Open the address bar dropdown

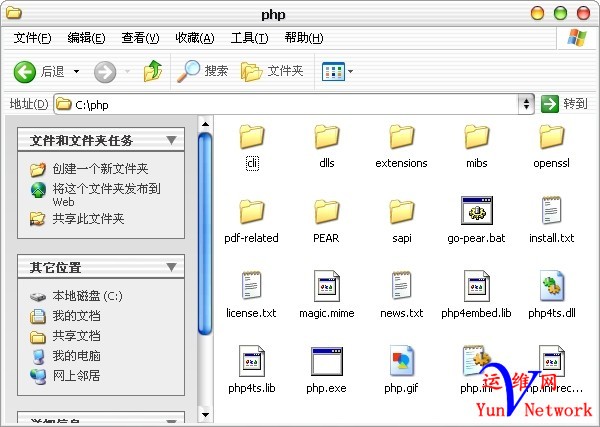527,104
